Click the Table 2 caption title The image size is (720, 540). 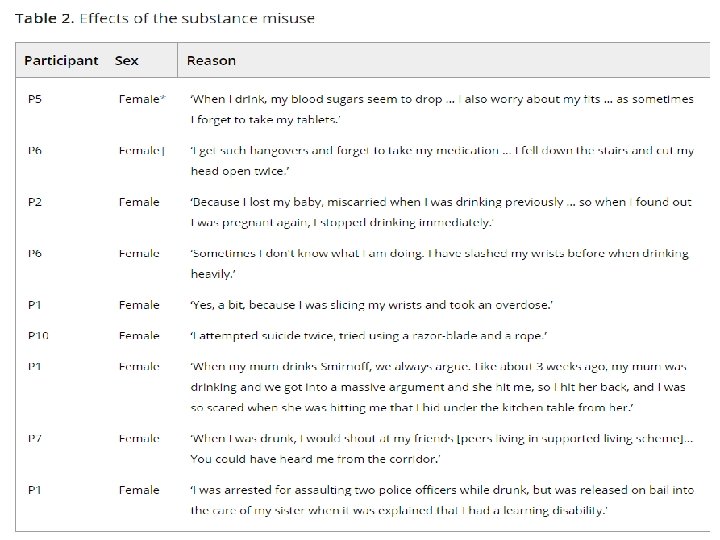(165, 18)
